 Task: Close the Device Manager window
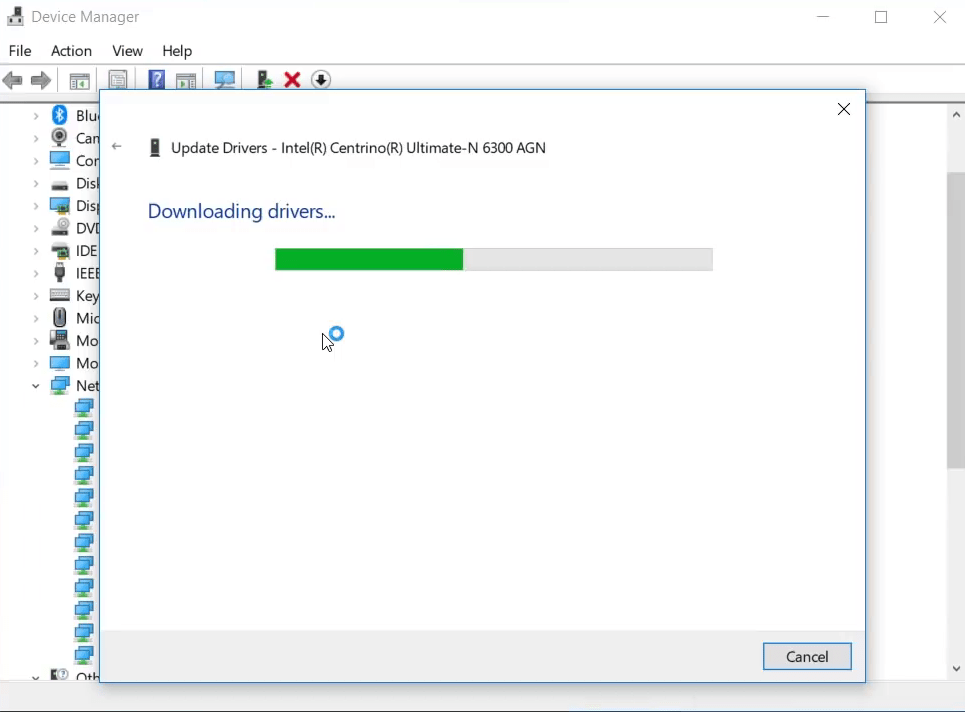pyautogui.click(x=939, y=17)
